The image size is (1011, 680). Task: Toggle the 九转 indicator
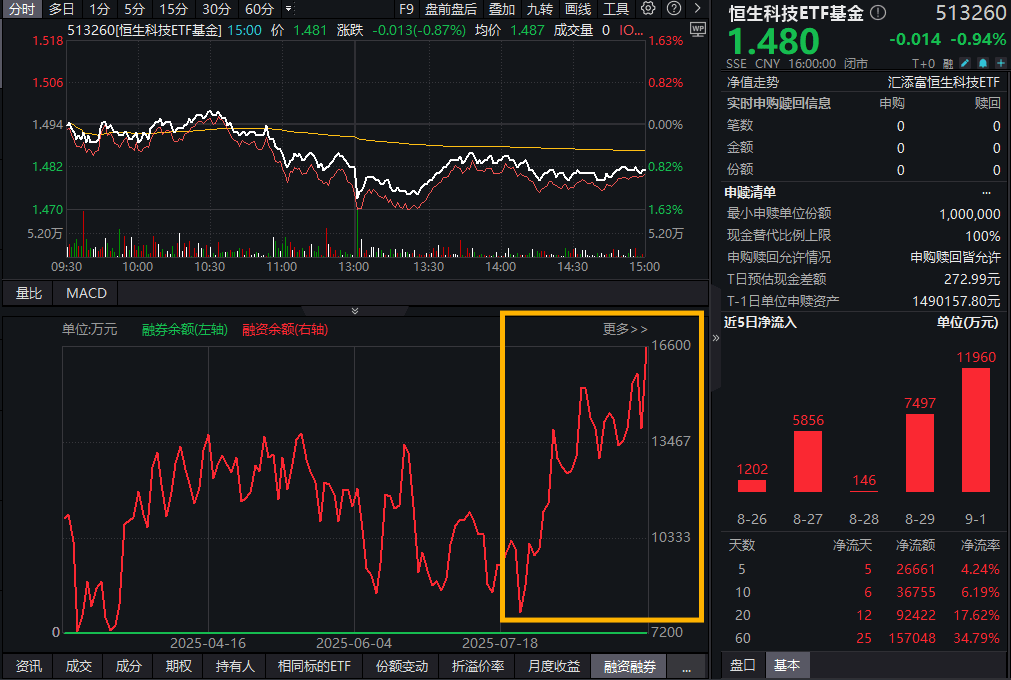coord(540,9)
